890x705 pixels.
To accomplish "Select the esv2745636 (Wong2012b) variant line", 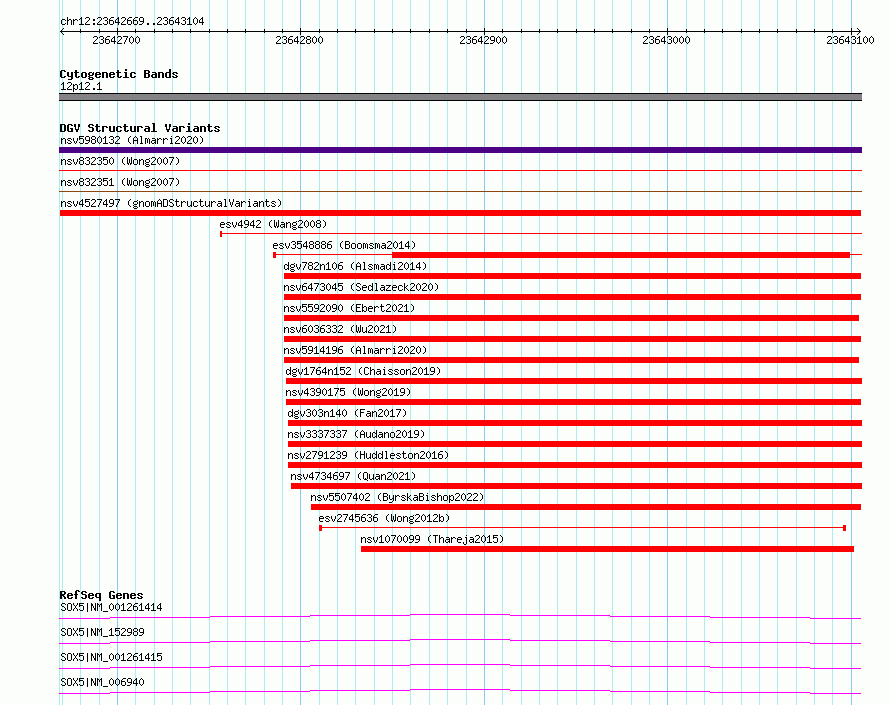I will [582, 528].
